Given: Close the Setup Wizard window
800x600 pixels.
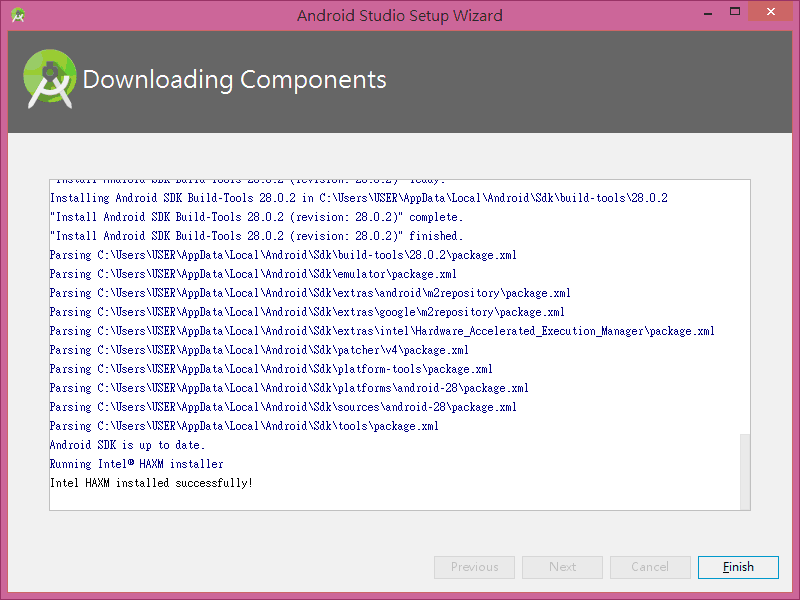Looking at the screenshot, I should 770,11.
